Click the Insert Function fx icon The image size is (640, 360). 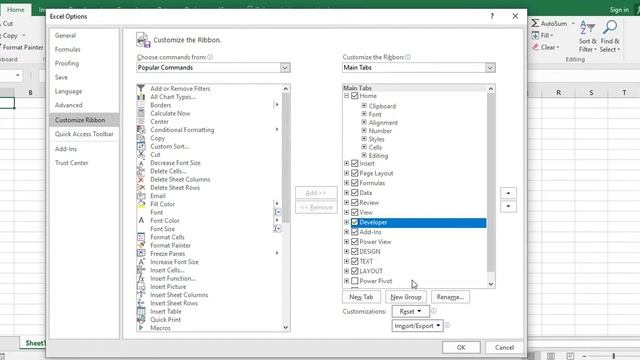[x=141, y=278]
